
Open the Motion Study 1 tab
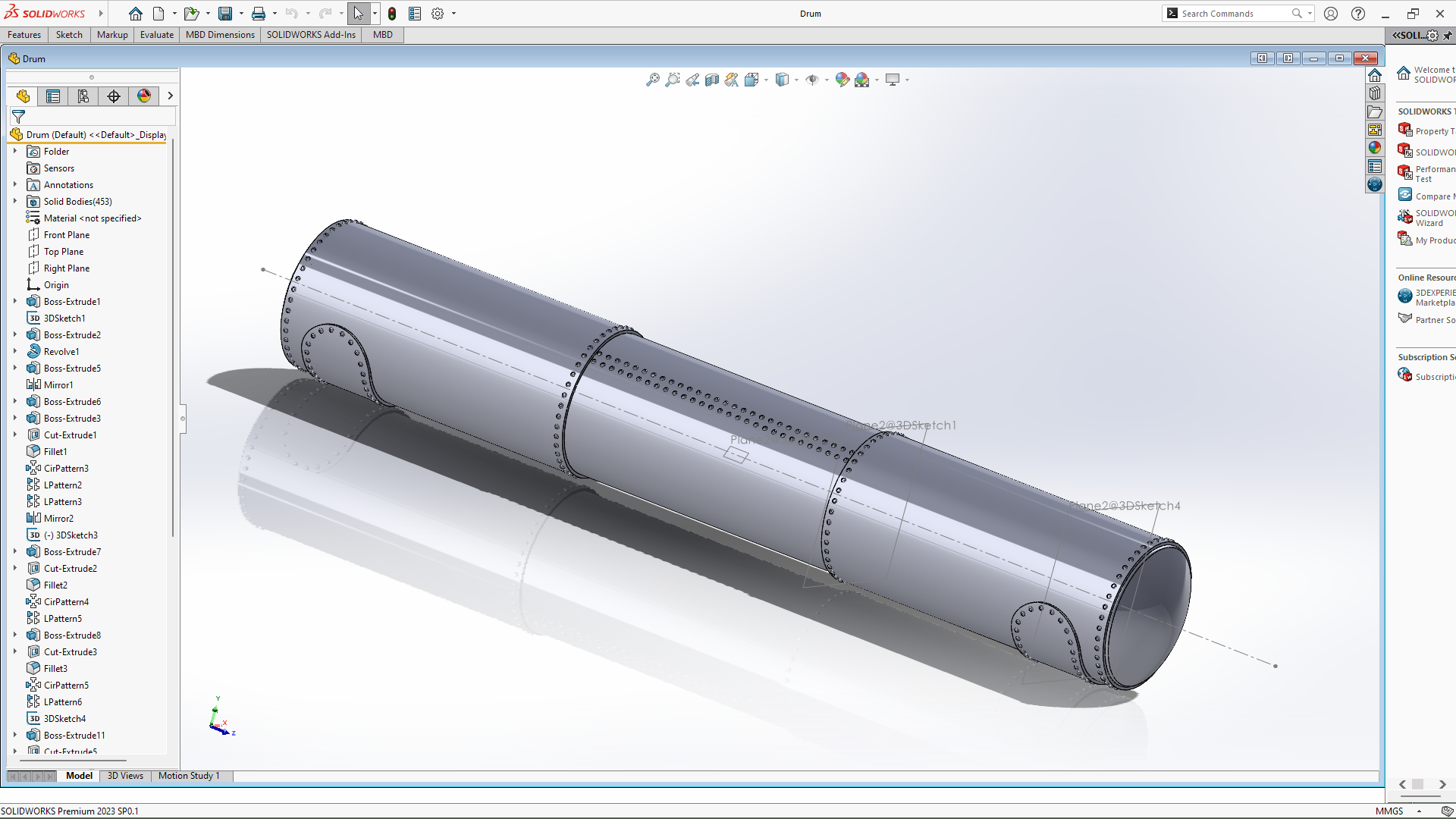tap(189, 776)
